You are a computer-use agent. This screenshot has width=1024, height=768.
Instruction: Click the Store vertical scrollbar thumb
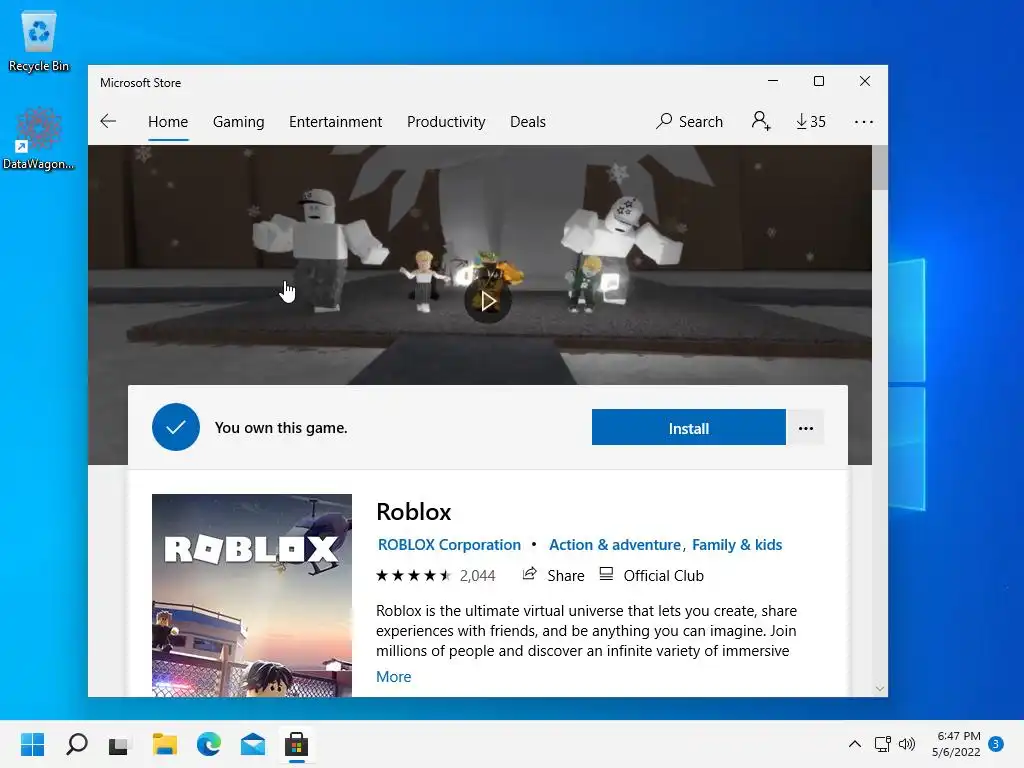(x=880, y=167)
